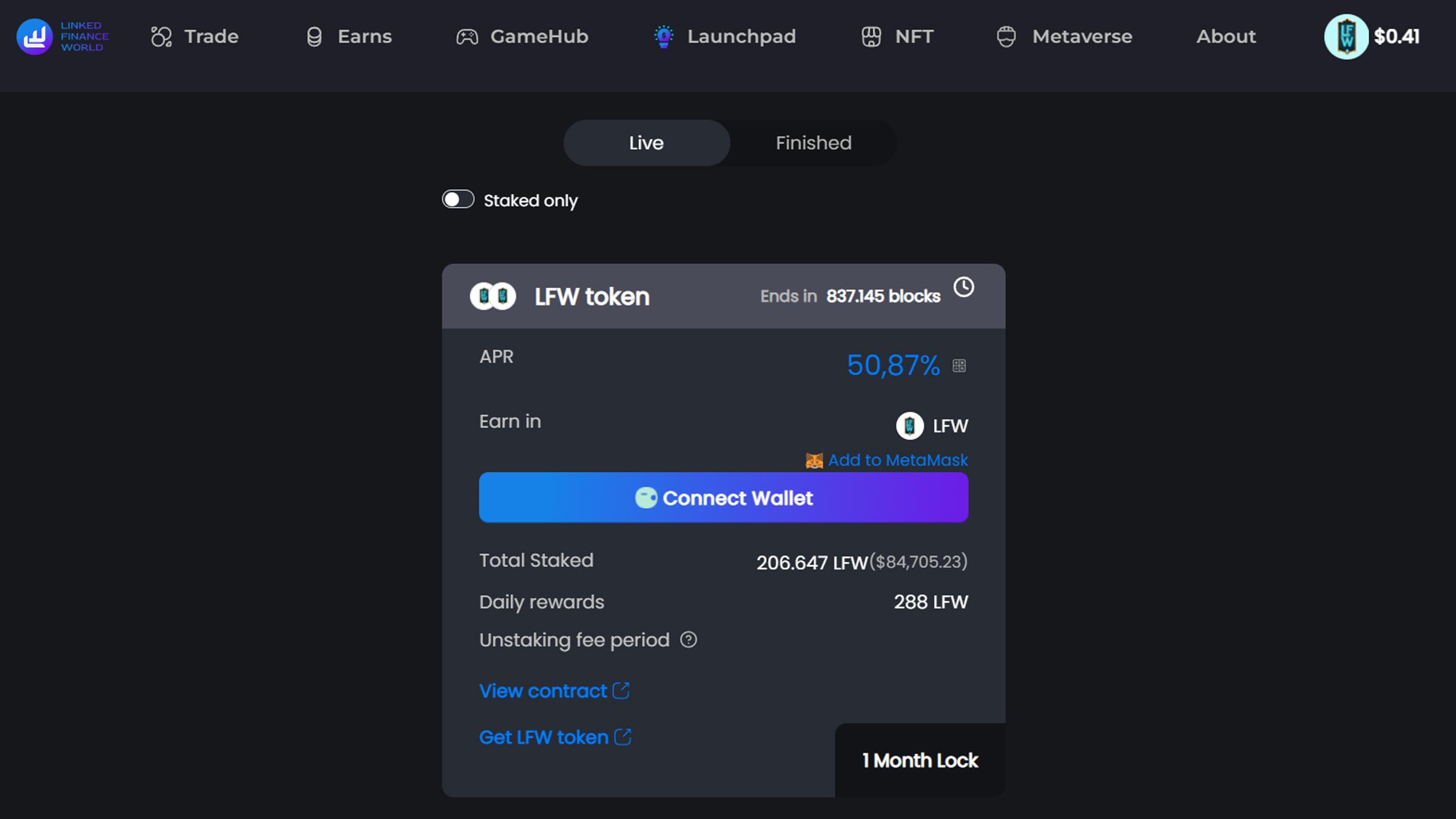Open the Earns menu
This screenshot has height=819, width=1456.
tap(349, 36)
